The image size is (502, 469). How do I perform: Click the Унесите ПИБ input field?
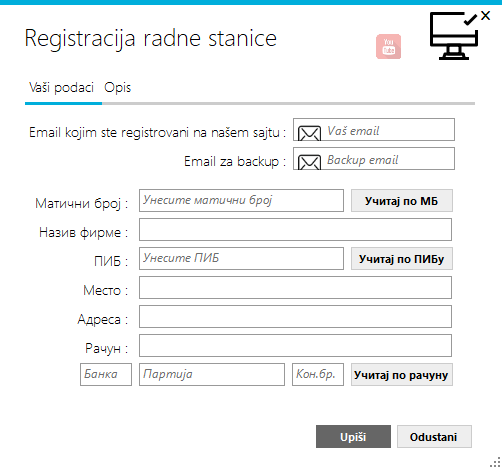(x=241, y=258)
